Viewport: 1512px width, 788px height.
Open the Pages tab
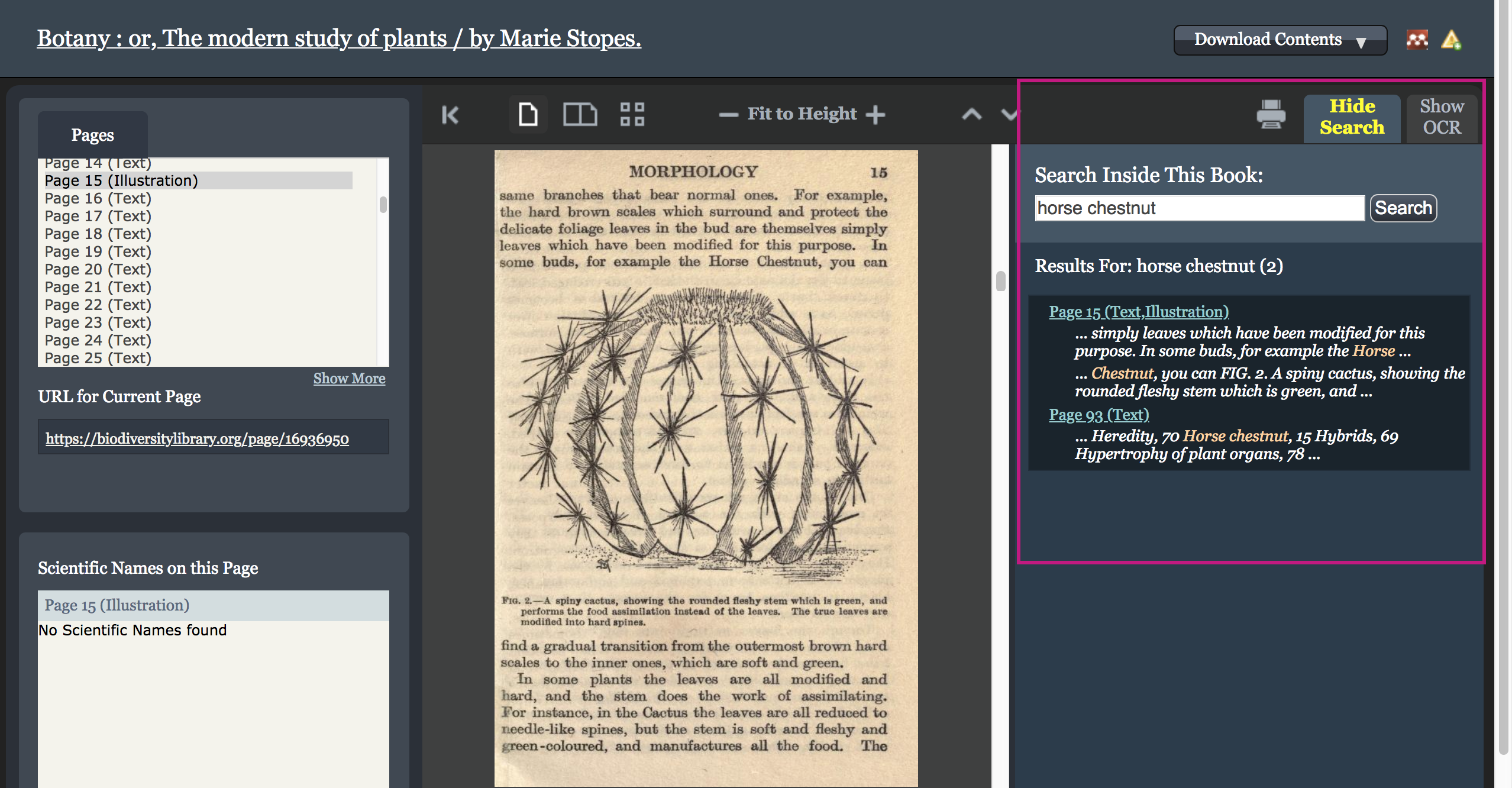coord(93,135)
